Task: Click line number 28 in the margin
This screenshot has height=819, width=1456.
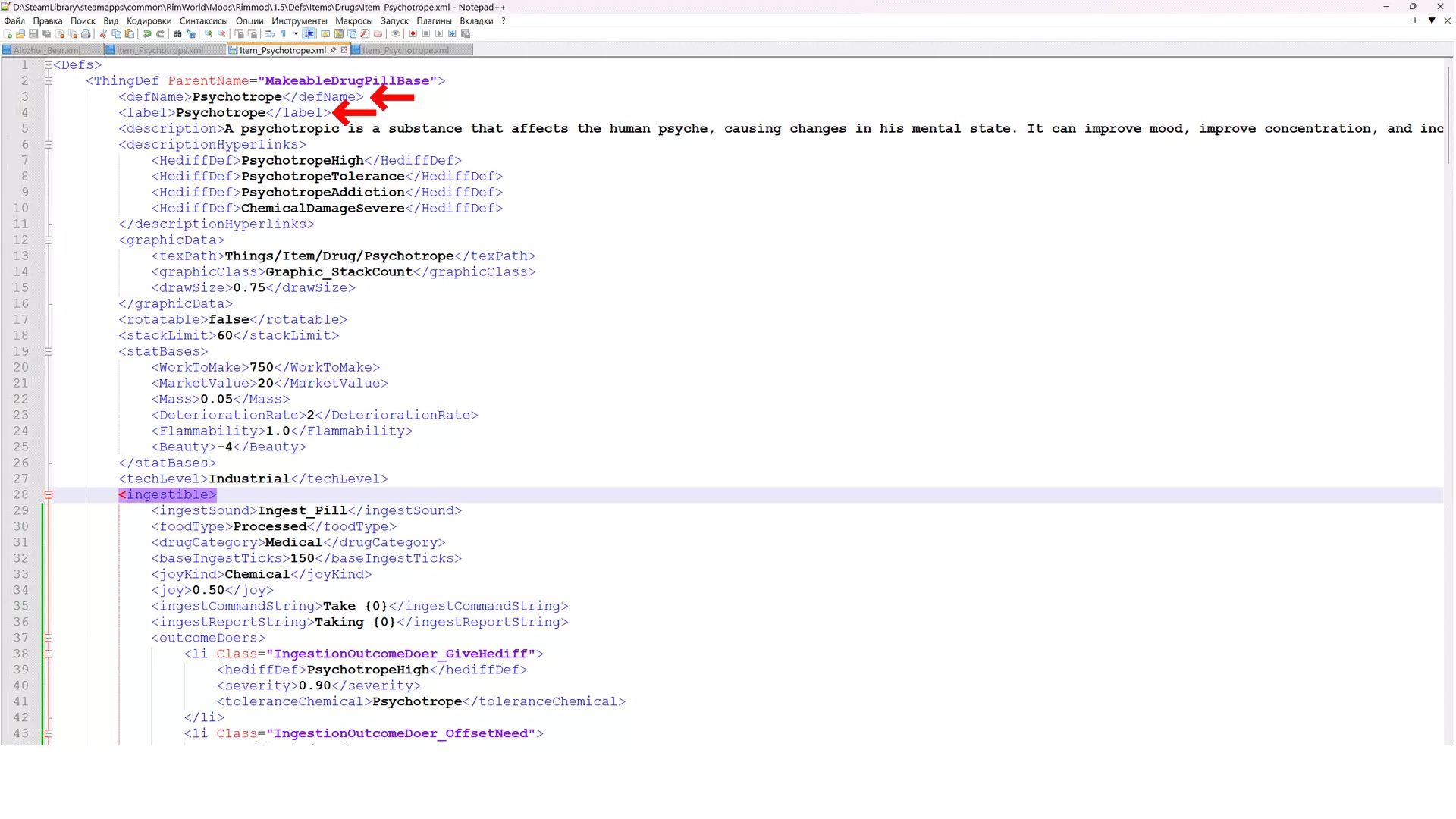Action: tap(20, 495)
